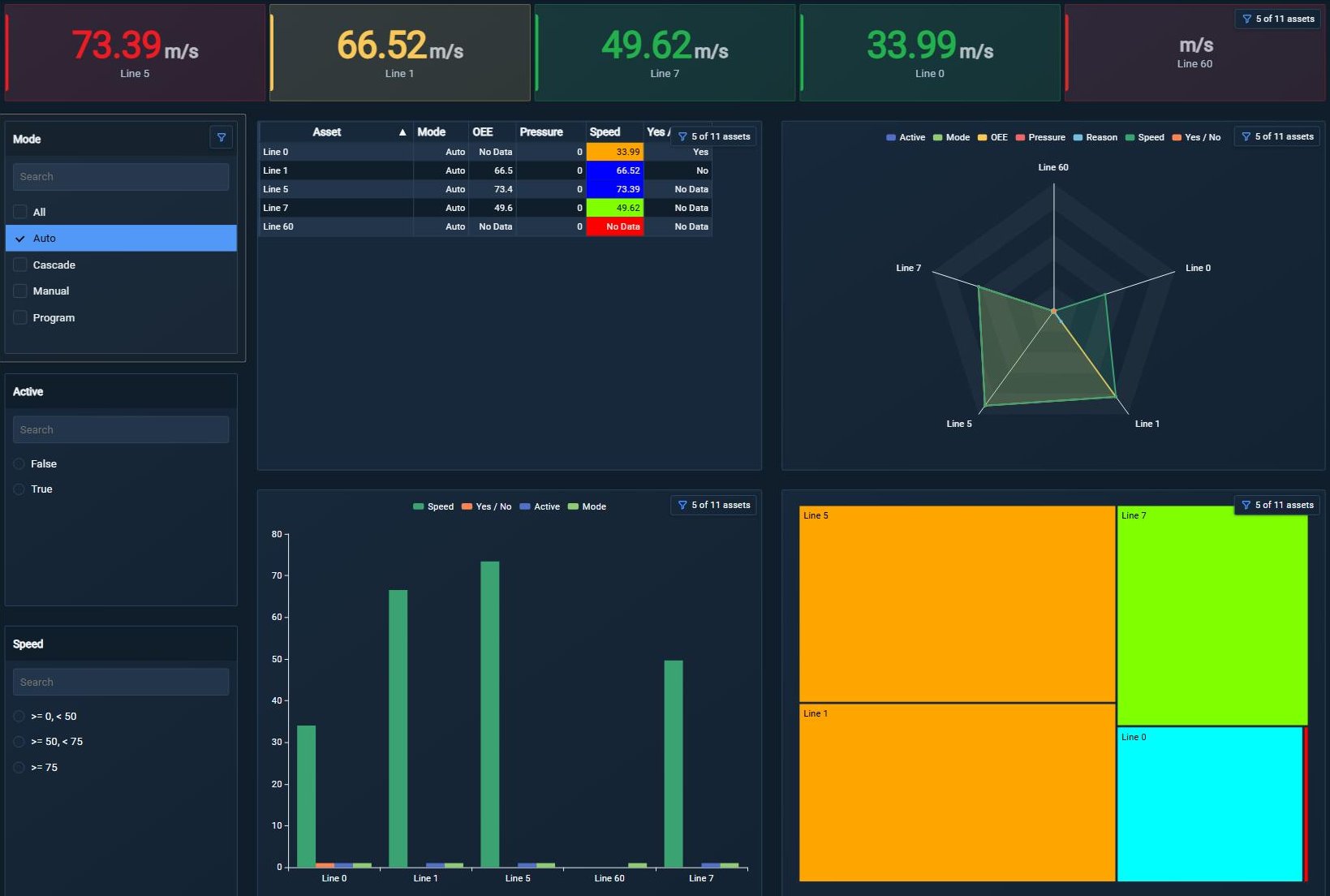The image size is (1330, 896).
Task: Click the Mode panel search field
Action: pos(121,176)
